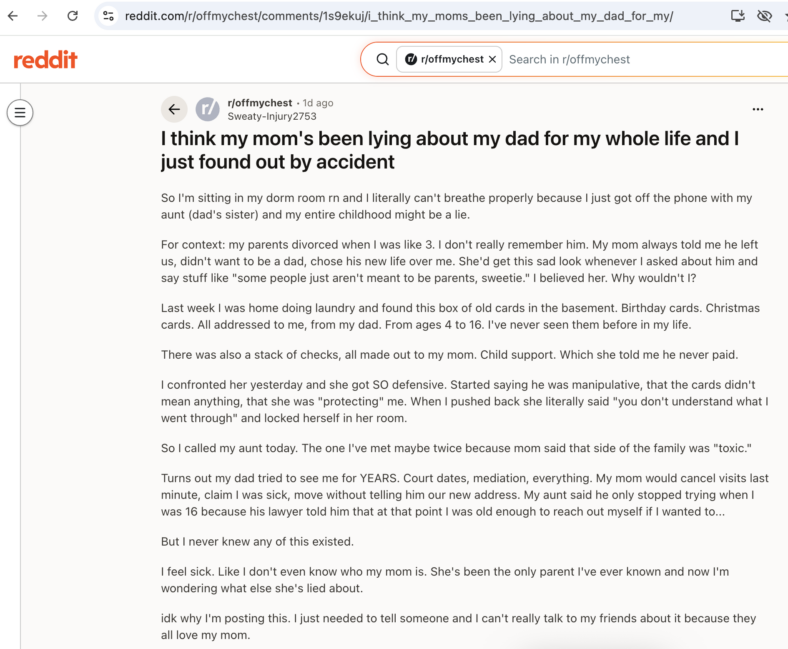This screenshot has height=649, width=788.
Task: Click the post back arrow button
Action: tap(174, 109)
